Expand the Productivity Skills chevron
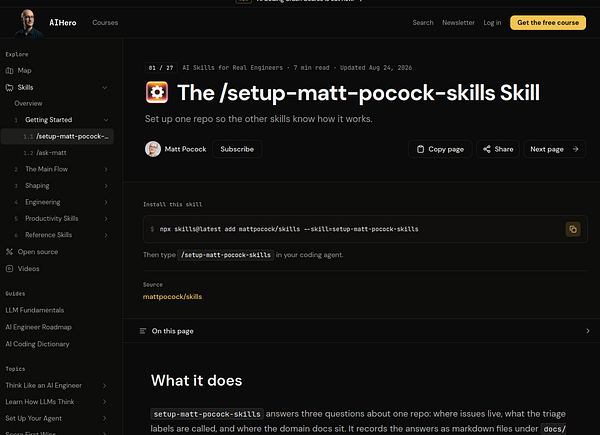Viewport: 600px width, 435px height. (106, 218)
